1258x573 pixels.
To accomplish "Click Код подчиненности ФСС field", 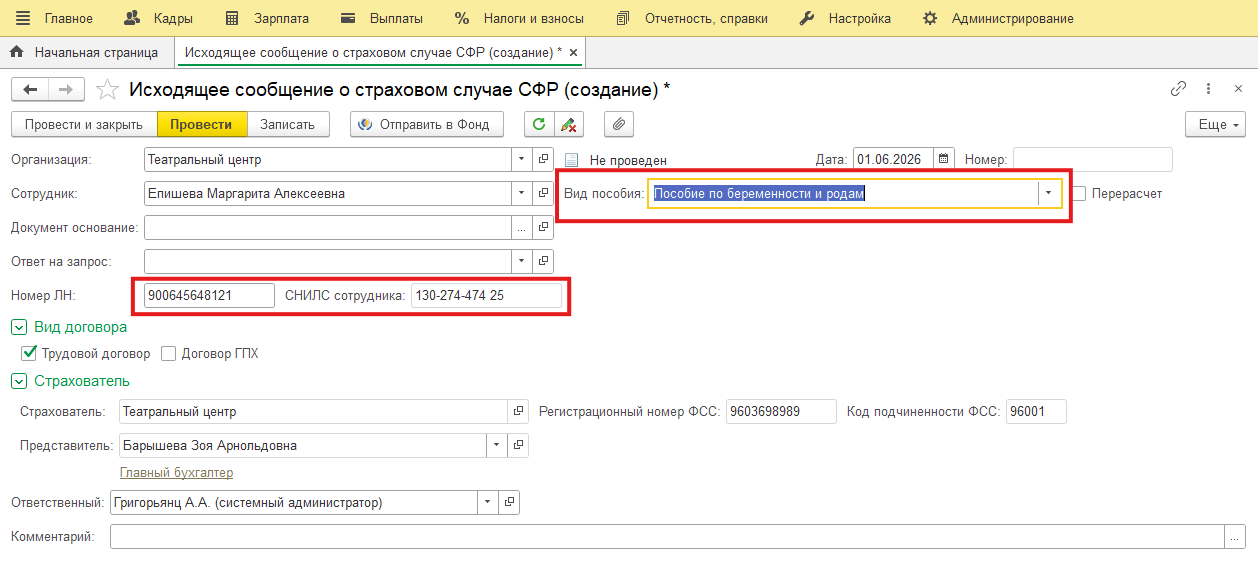I will (1036, 411).
